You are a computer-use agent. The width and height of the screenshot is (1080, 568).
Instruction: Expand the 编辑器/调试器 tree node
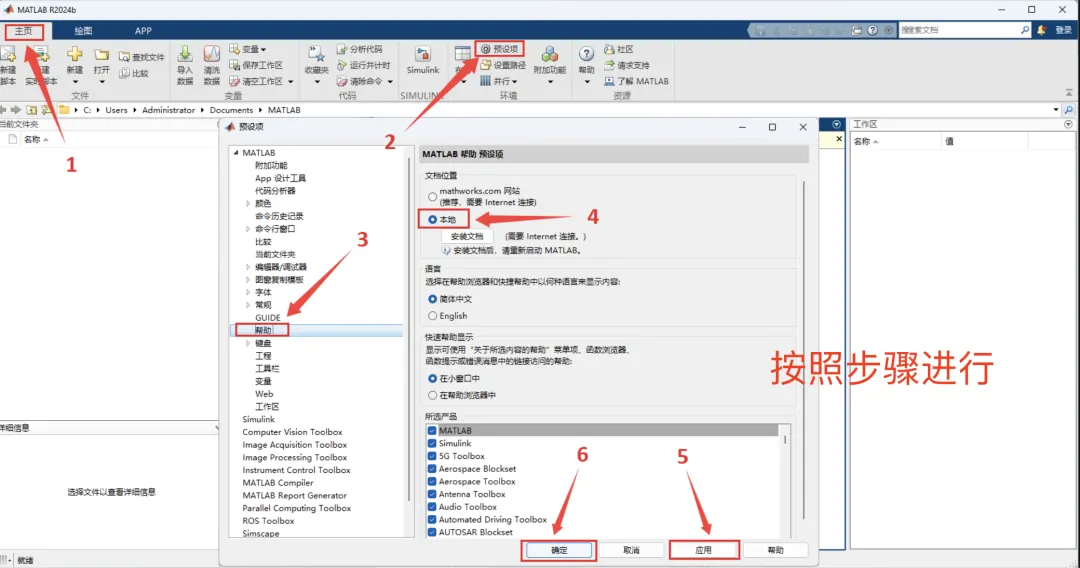click(x=248, y=267)
